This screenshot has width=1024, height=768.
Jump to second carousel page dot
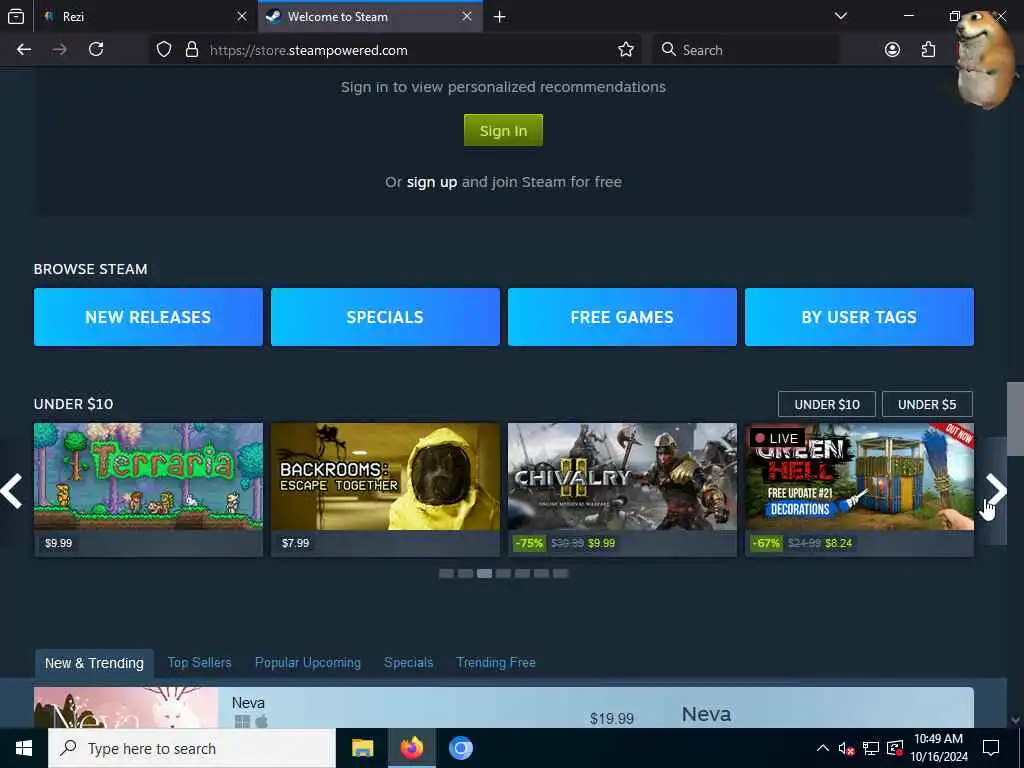pyautogui.click(x=465, y=573)
